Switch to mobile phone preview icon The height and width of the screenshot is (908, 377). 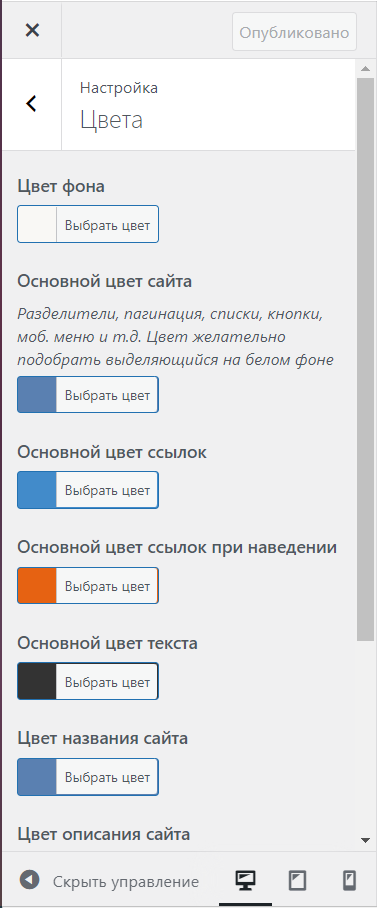[349, 881]
